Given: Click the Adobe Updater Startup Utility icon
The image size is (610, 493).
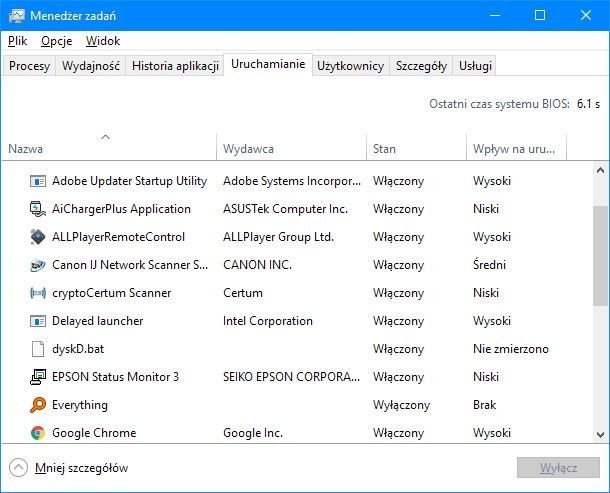Looking at the screenshot, I should (x=38, y=181).
